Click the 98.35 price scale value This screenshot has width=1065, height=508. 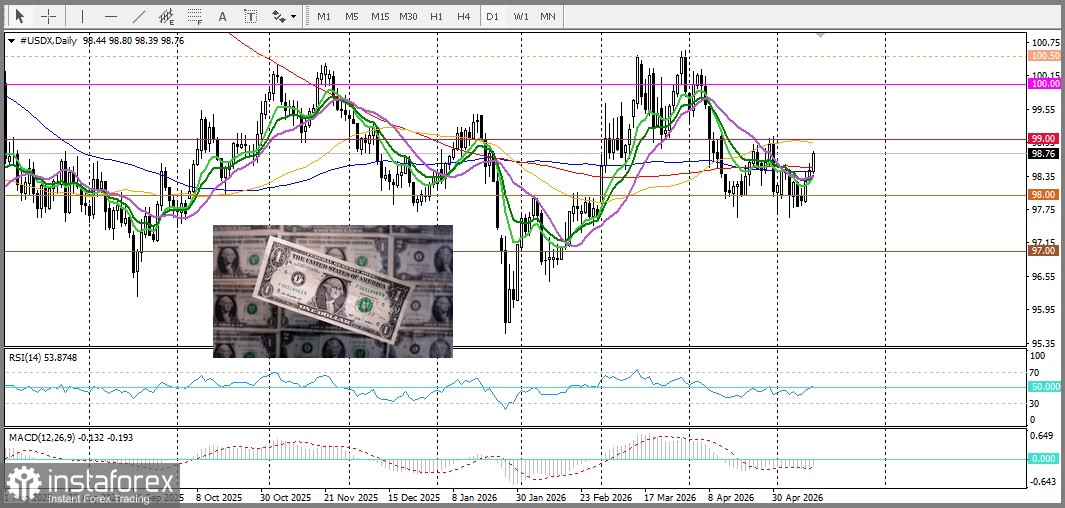click(x=1045, y=176)
